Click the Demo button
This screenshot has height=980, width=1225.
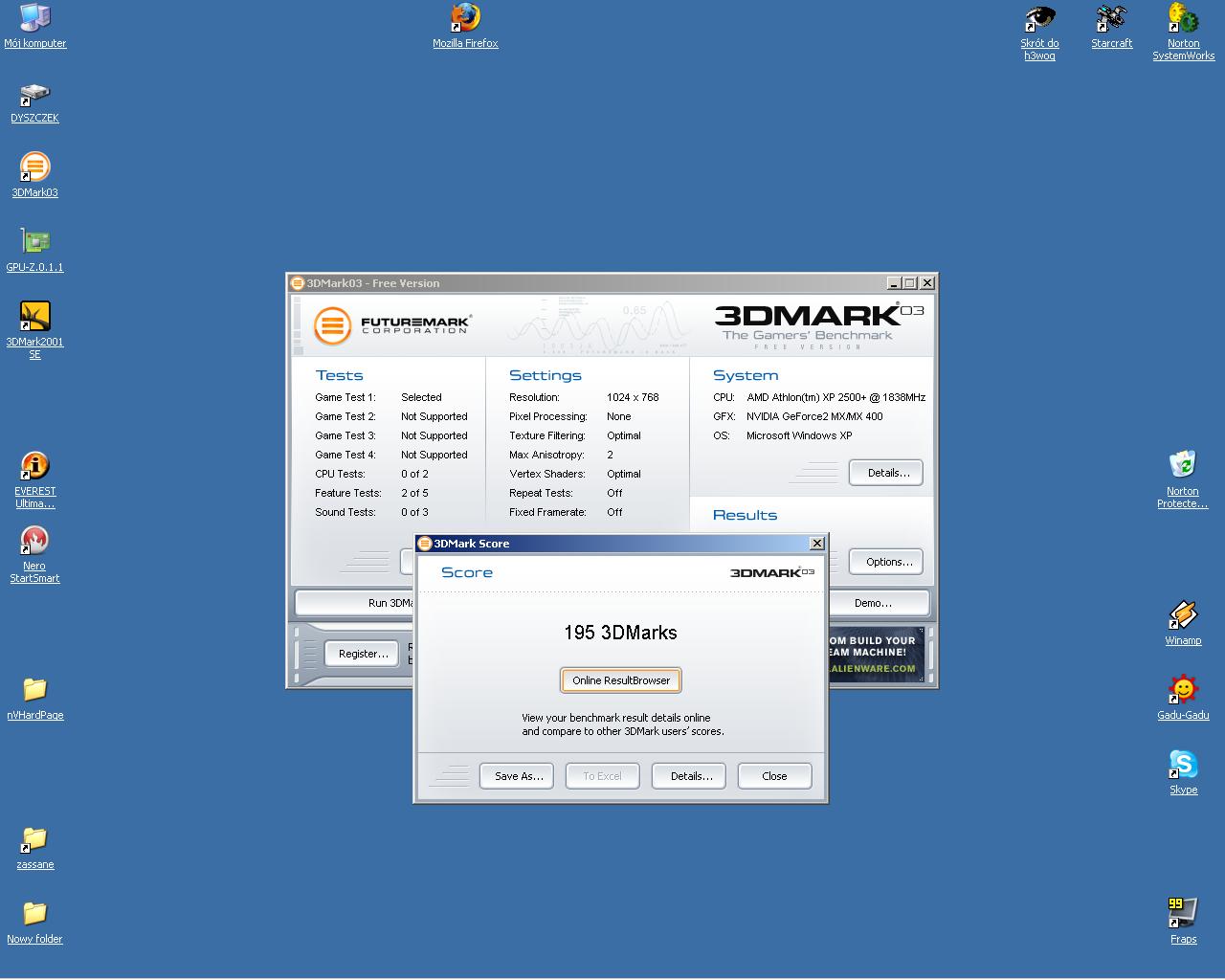878,603
